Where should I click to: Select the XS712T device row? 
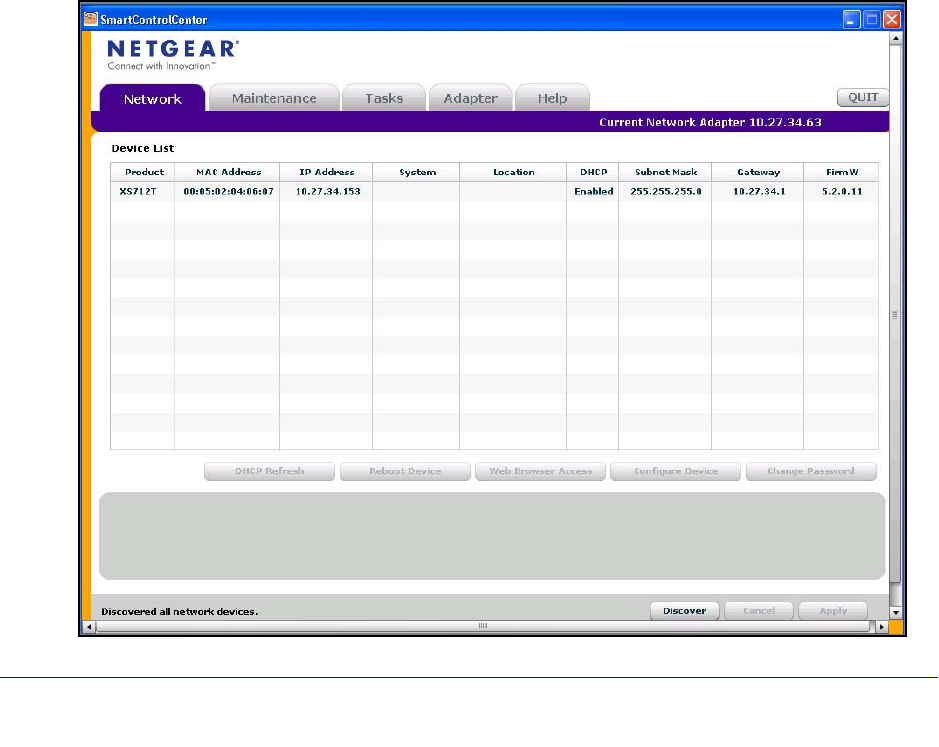(495, 192)
